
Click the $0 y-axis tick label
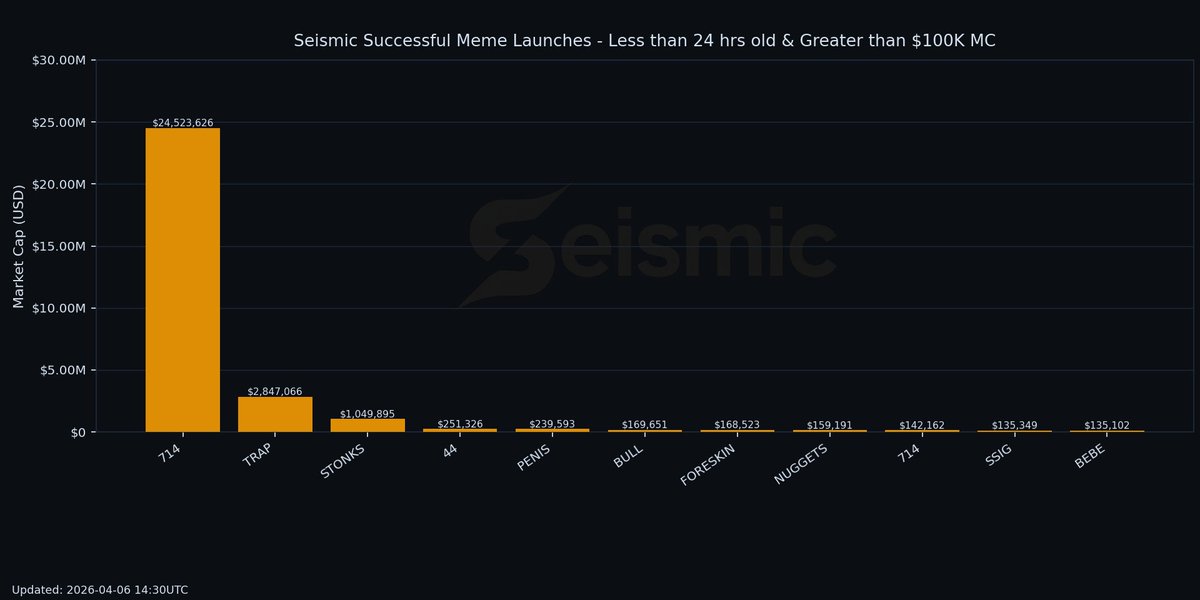click(78, 432)
